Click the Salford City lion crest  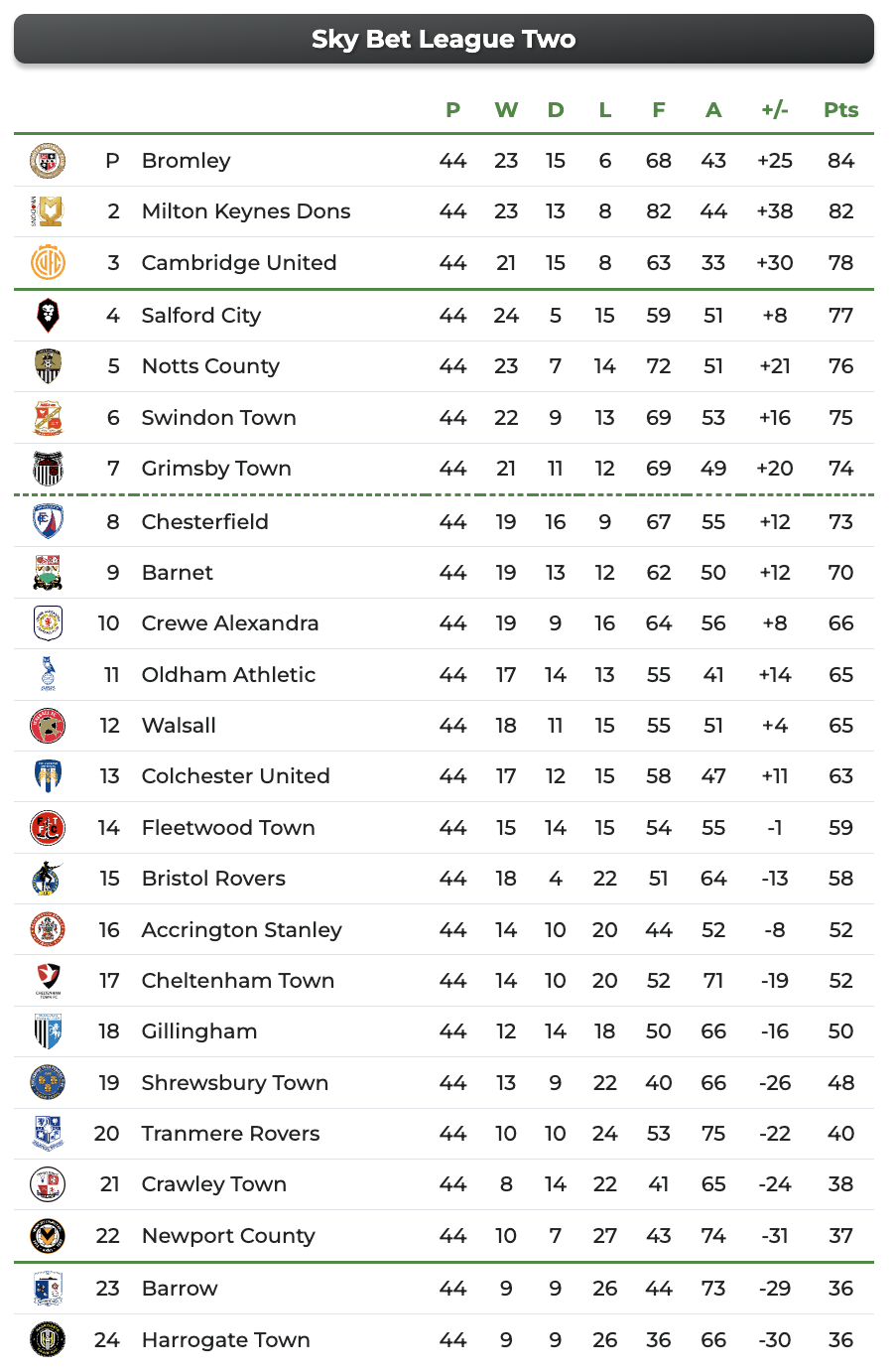tap(48, 316)
